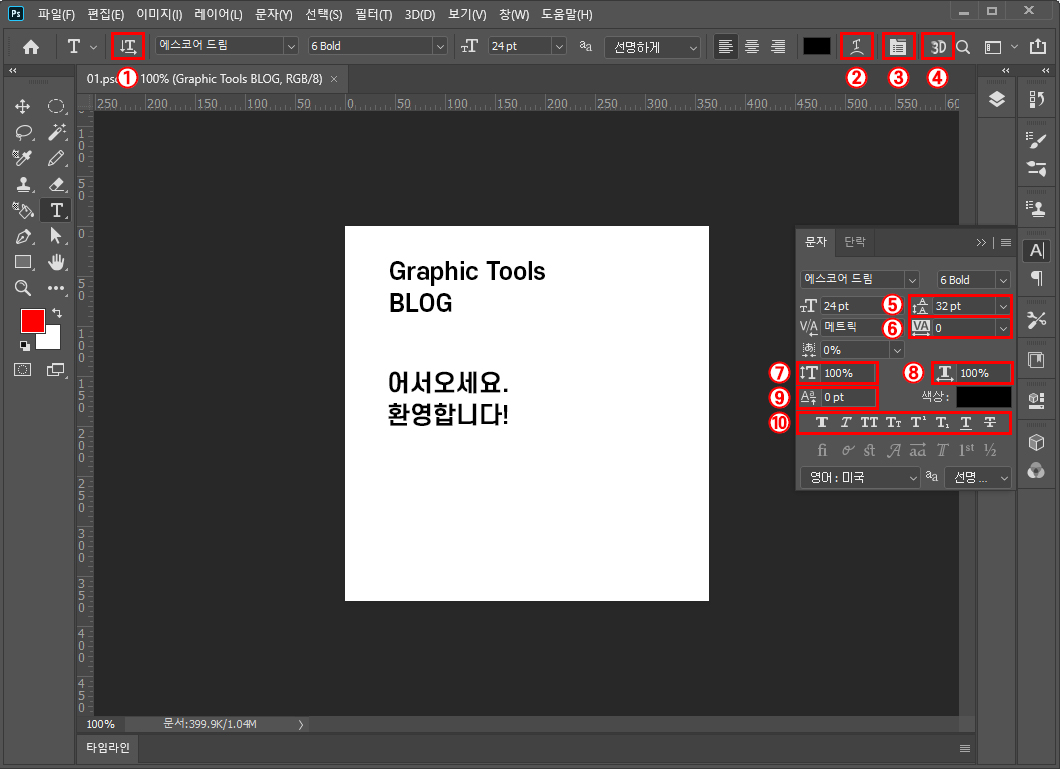Viewport: 1060px width, 769px height.
Task: Toggle Small Caps style
Action: [x=894, y=422]
